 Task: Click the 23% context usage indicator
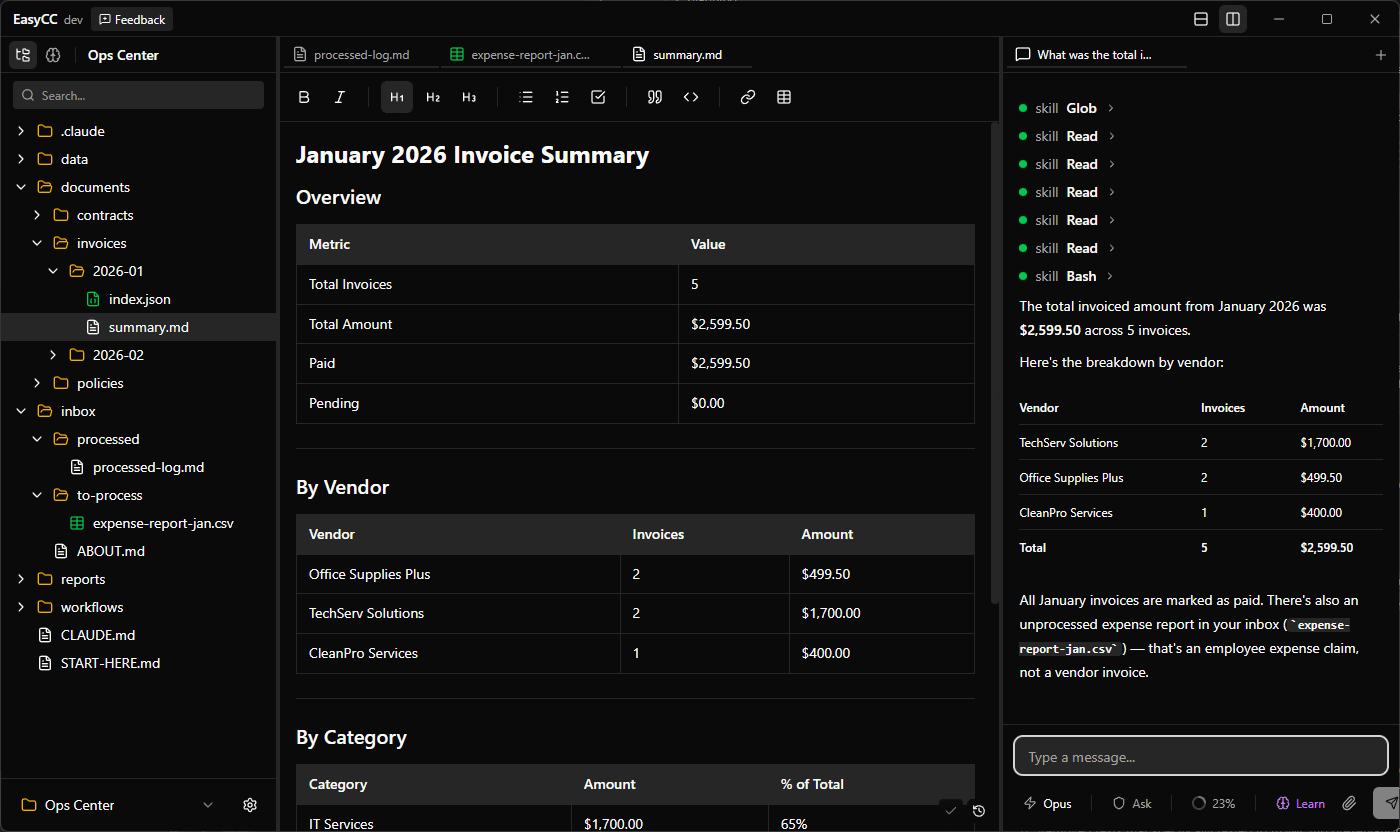[x=1213, y=803]
